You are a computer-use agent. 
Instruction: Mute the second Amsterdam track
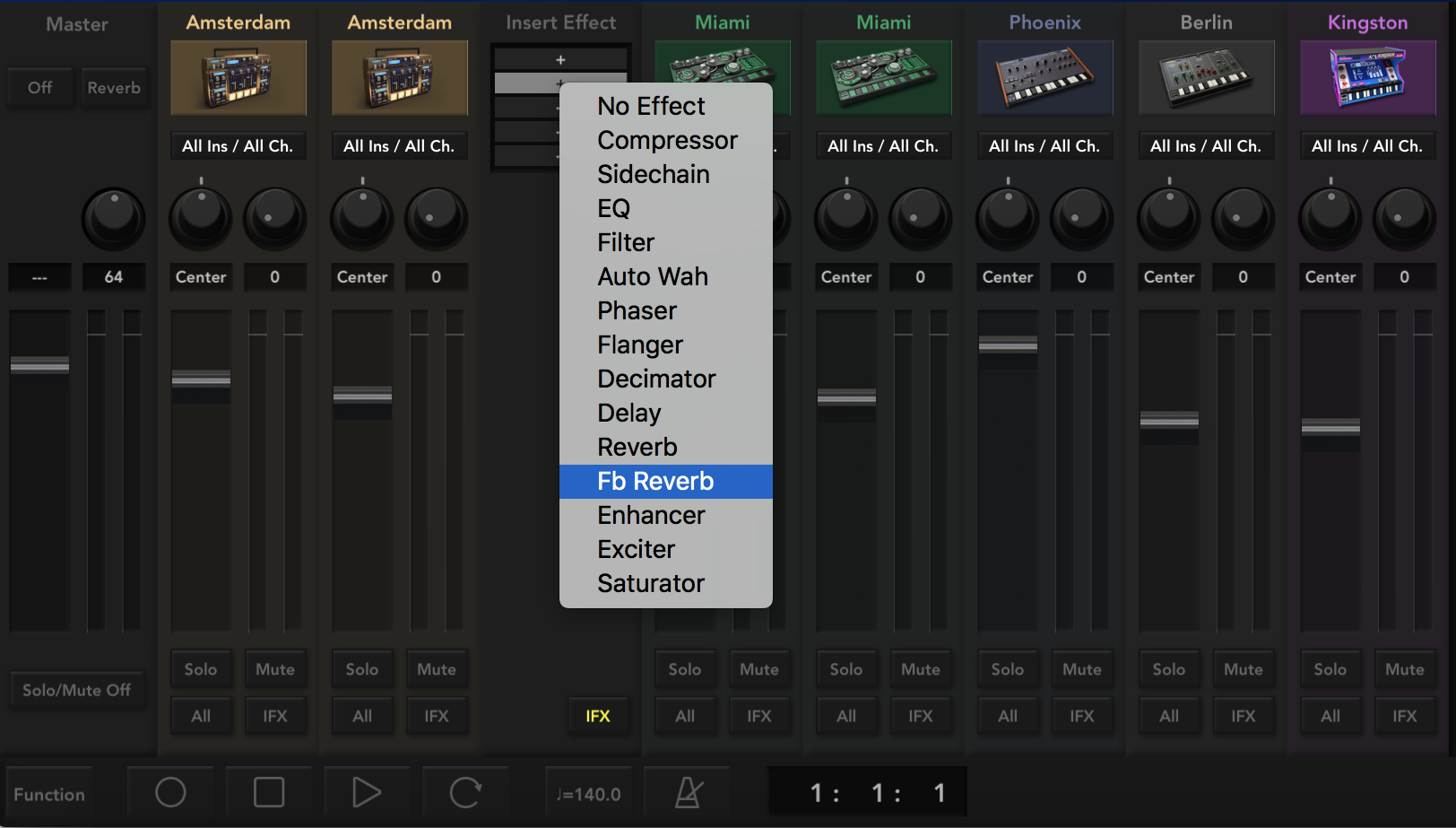coord(437,669)
